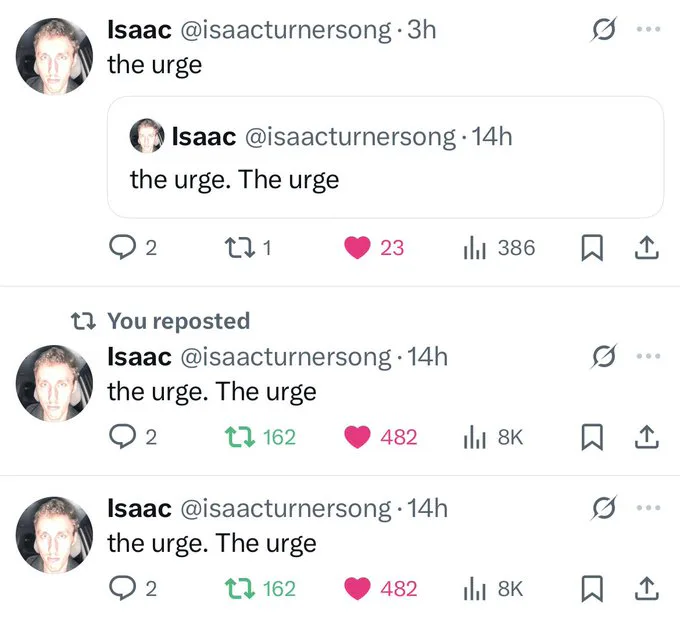Open more options on the bottom post
The image size is (680, 621).
(648, 507)
